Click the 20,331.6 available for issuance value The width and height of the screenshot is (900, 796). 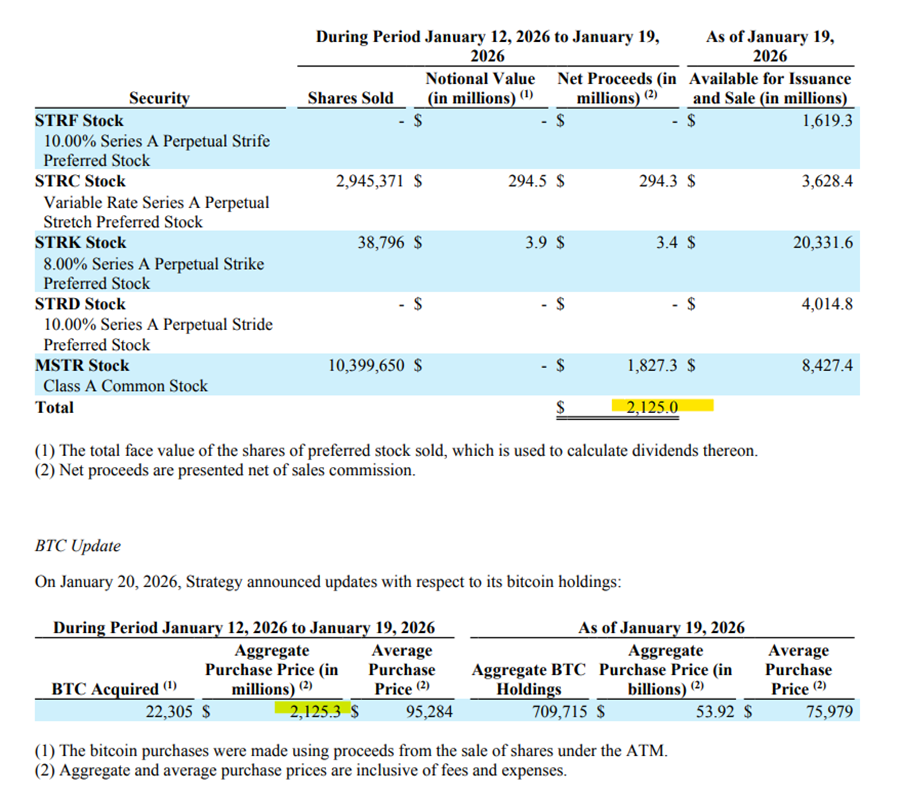click(822, 243)
